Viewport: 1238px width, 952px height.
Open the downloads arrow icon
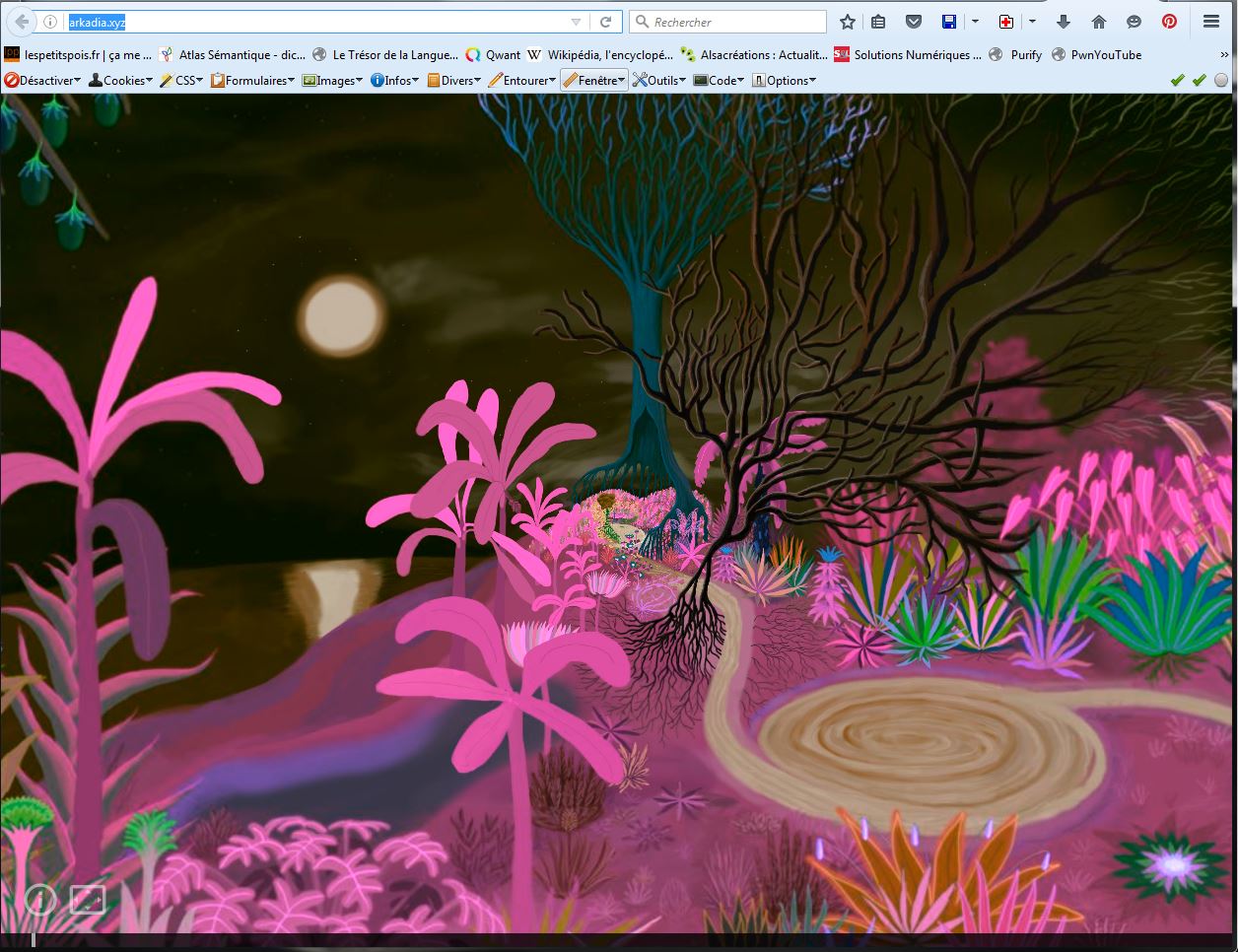click(1064, 22)
